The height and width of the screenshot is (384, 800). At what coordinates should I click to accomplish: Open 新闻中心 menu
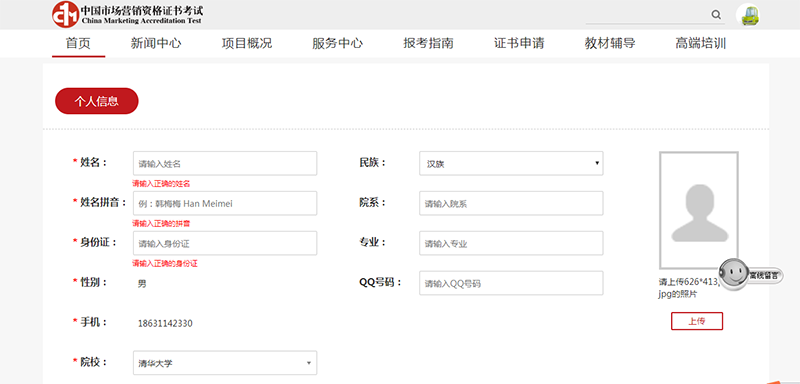click(x=156, y=43)
